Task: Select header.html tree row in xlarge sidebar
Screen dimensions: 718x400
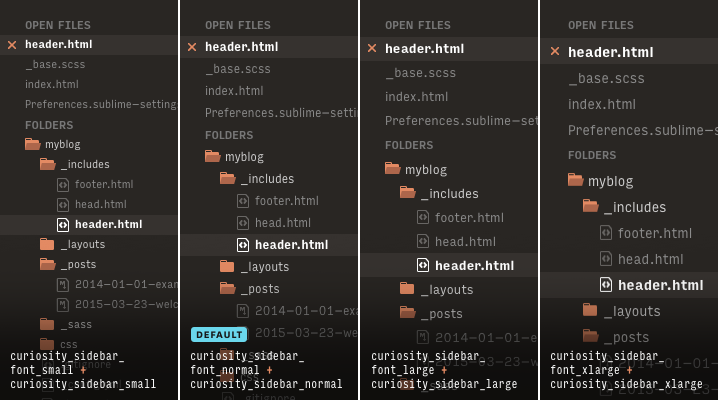Action: point(629,285)
